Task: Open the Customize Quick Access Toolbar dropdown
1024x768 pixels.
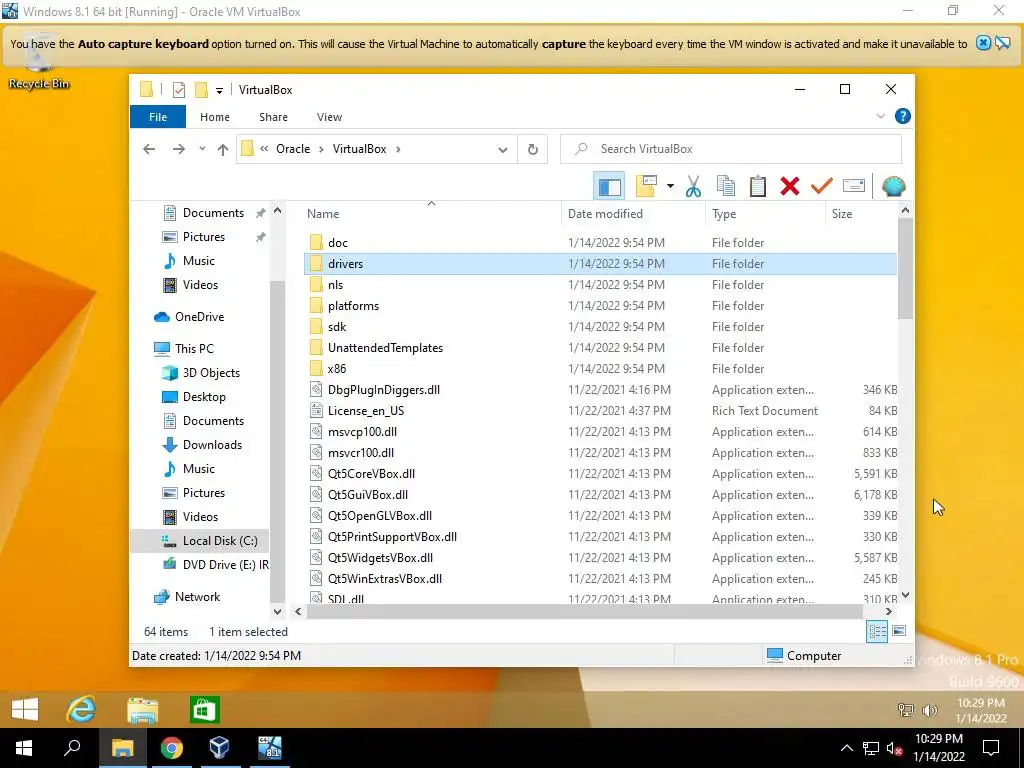Action: click(x=219, y=91)
